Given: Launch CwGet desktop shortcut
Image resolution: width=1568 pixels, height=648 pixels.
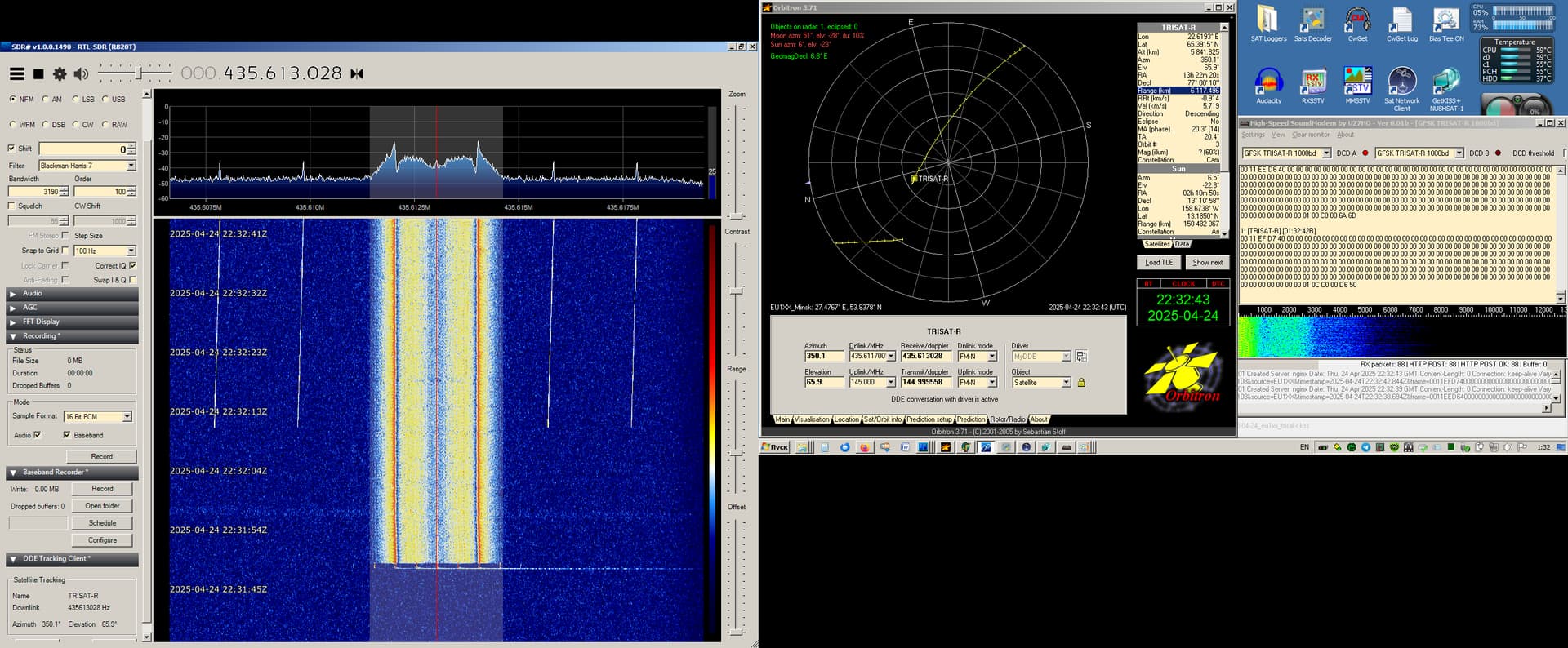Looking at the screenshot, I should pos(1357,24).
